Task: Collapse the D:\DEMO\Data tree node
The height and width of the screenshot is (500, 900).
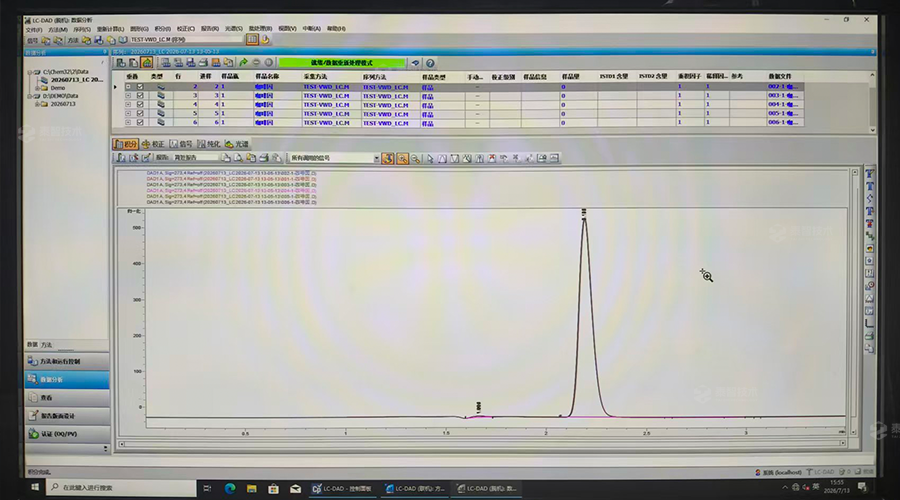Action: (29, 96)
